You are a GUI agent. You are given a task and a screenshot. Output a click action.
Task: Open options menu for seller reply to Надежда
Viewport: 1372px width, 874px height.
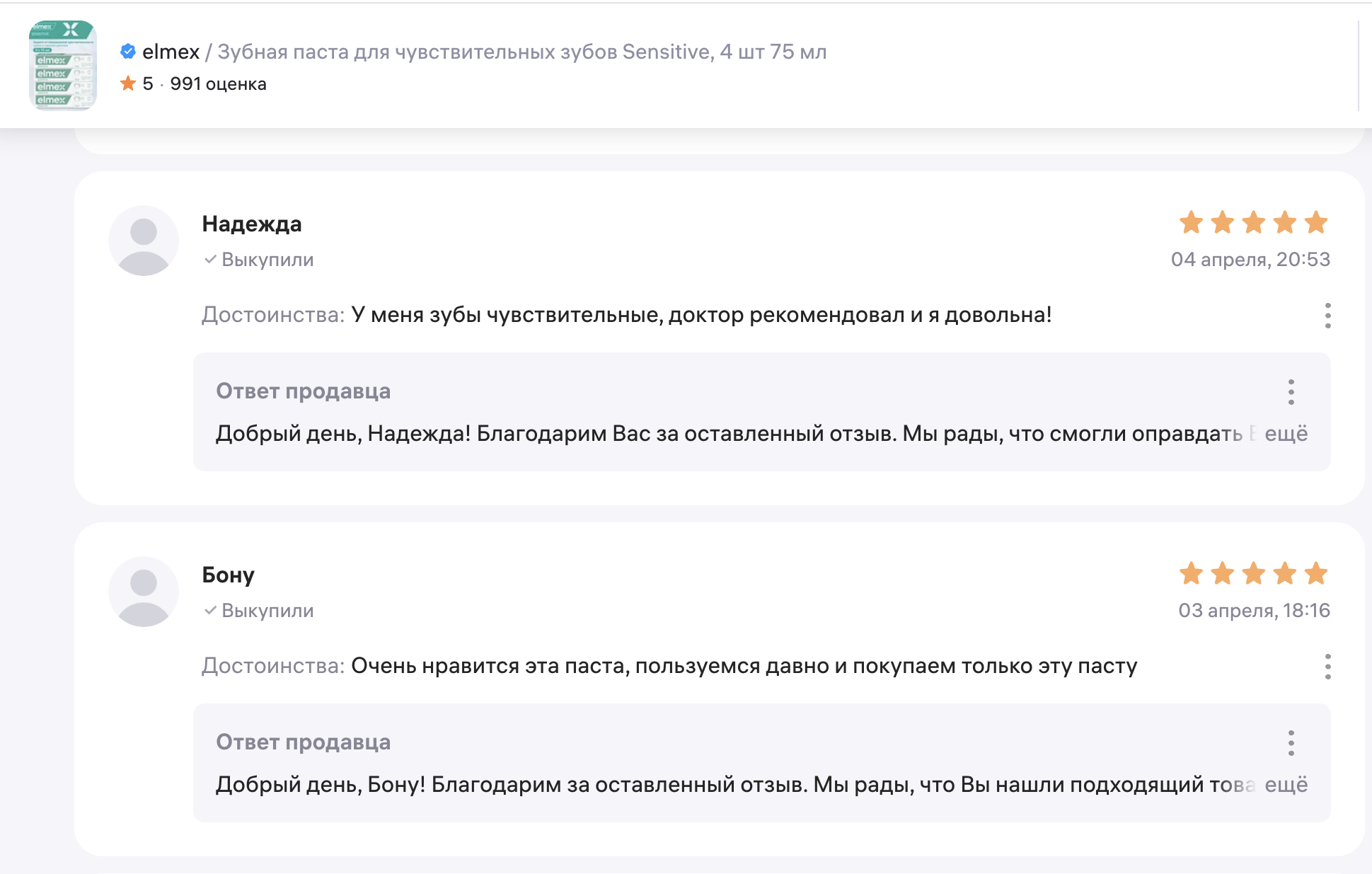pyautogui.click(x=1291, y=392)
